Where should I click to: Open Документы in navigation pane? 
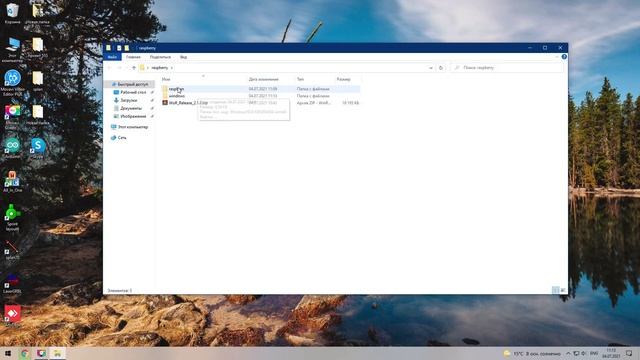point(131,108)
